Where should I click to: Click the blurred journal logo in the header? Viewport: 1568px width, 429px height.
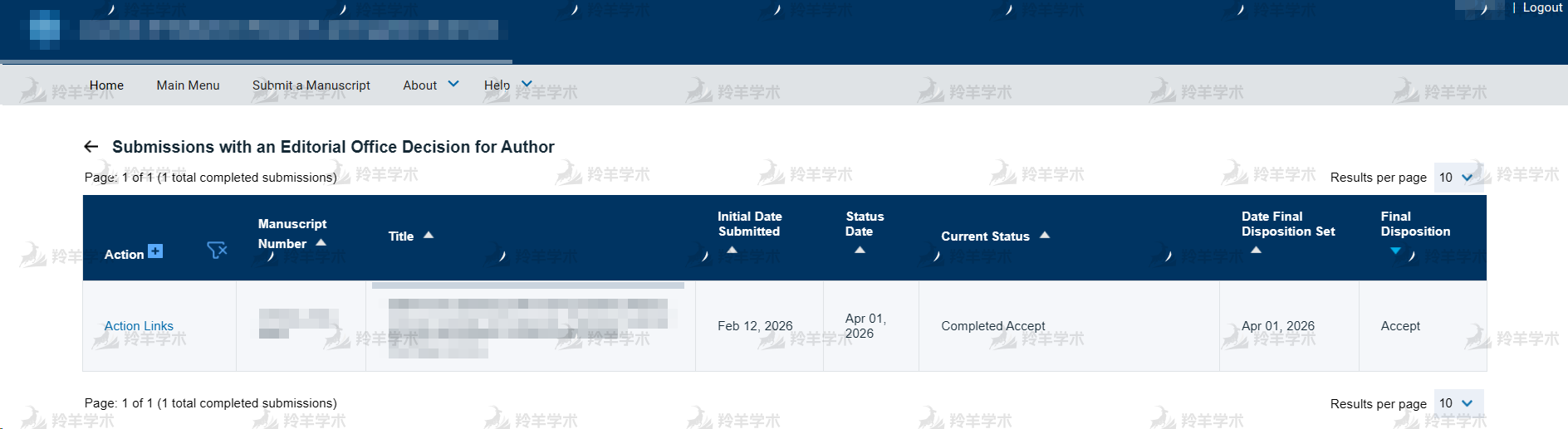45,29
